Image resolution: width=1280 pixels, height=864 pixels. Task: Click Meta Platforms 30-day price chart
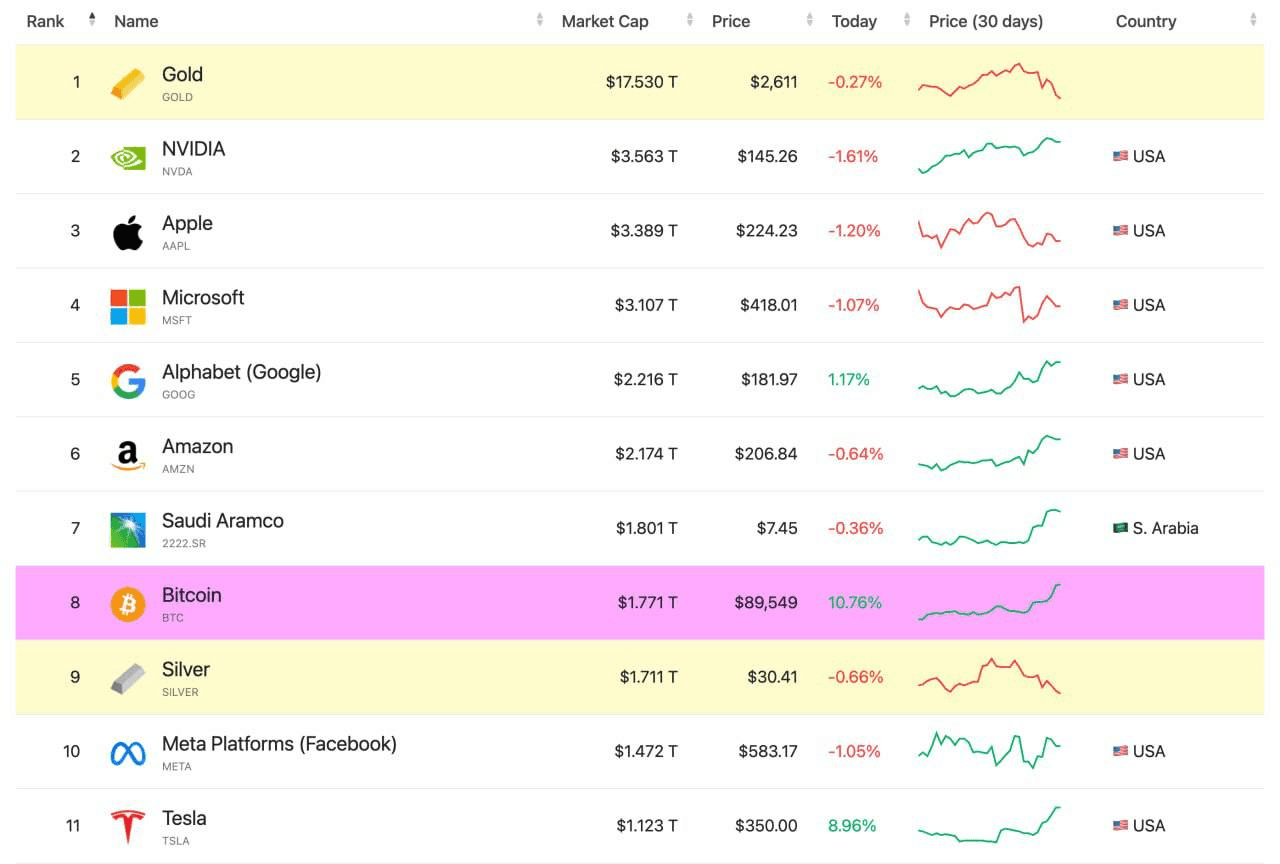coord(989,750)
